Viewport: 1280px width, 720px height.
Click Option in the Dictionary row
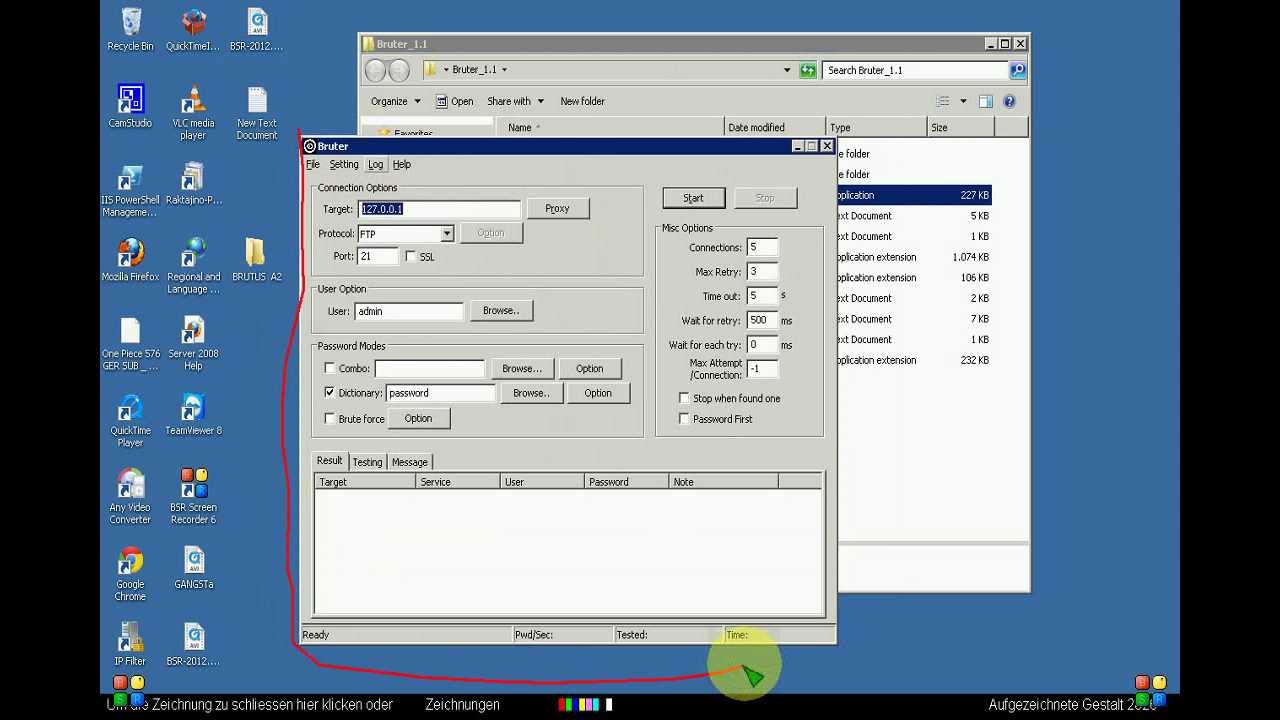598,393
